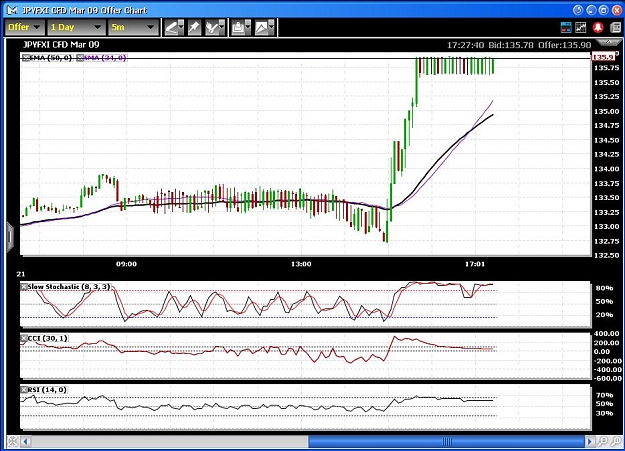Open the new chart window icon
The image size is (625, 451).
tap(581, 27)
